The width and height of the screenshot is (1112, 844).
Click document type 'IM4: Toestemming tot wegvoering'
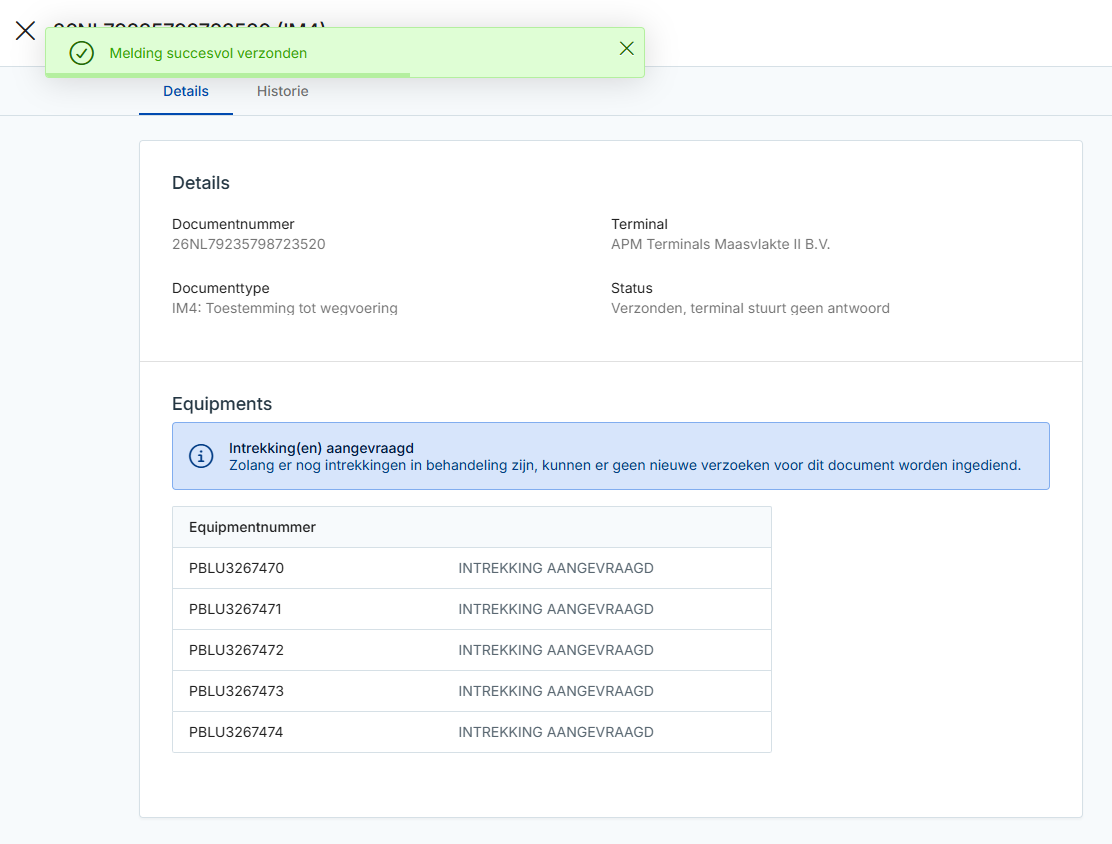pos(284,308)
